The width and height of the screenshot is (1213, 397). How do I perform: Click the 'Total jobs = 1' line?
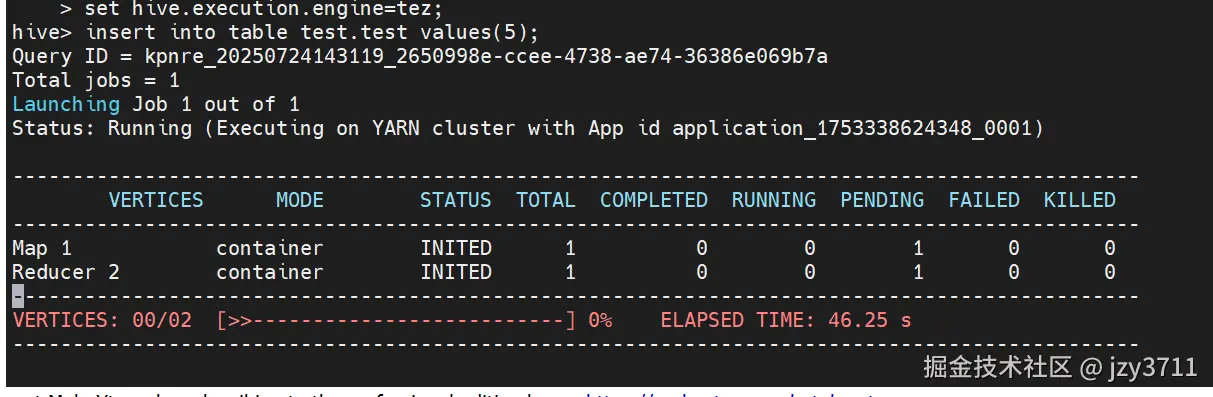point(95,80)
